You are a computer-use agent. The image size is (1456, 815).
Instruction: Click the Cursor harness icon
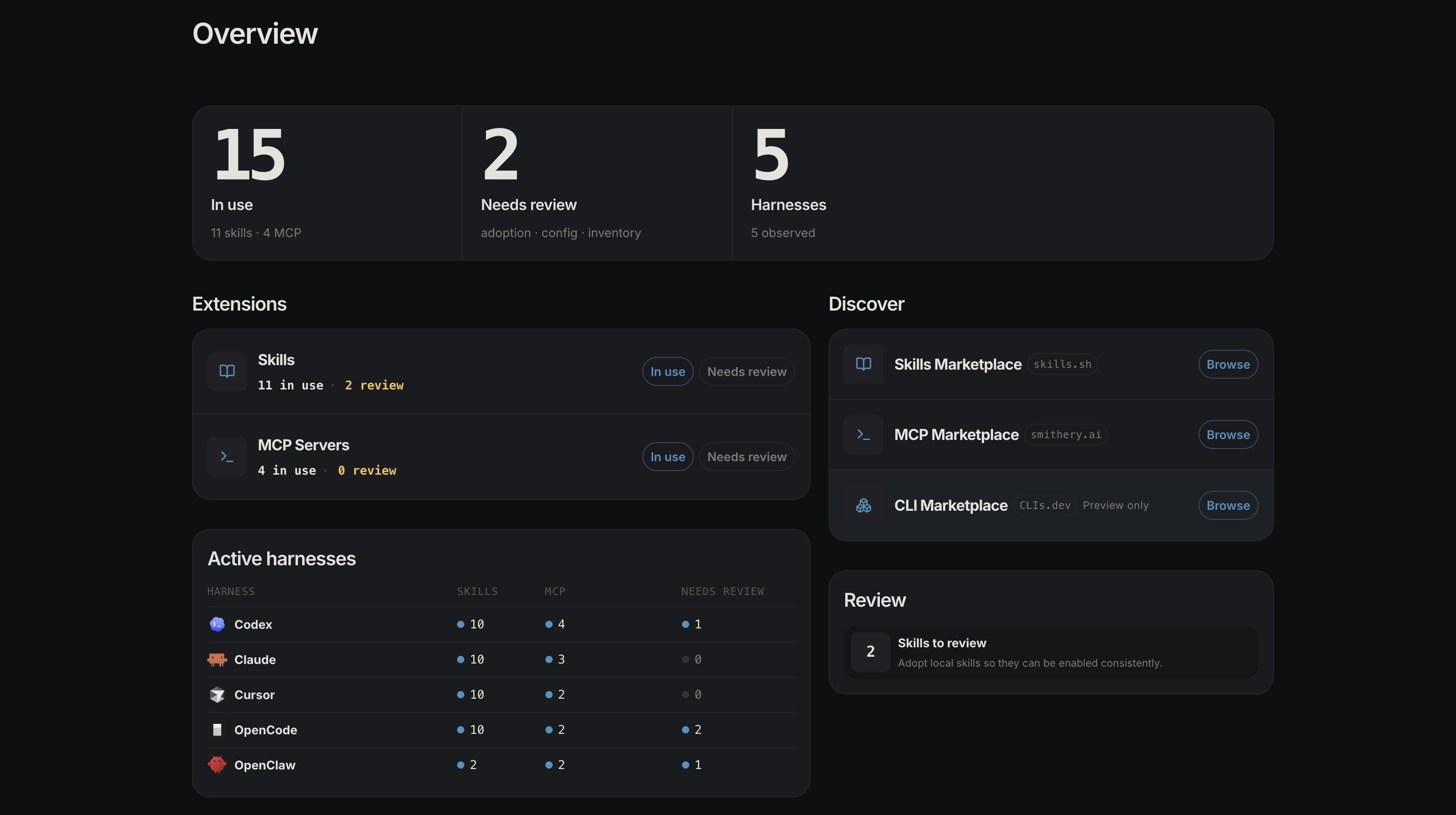click(217, 695)
